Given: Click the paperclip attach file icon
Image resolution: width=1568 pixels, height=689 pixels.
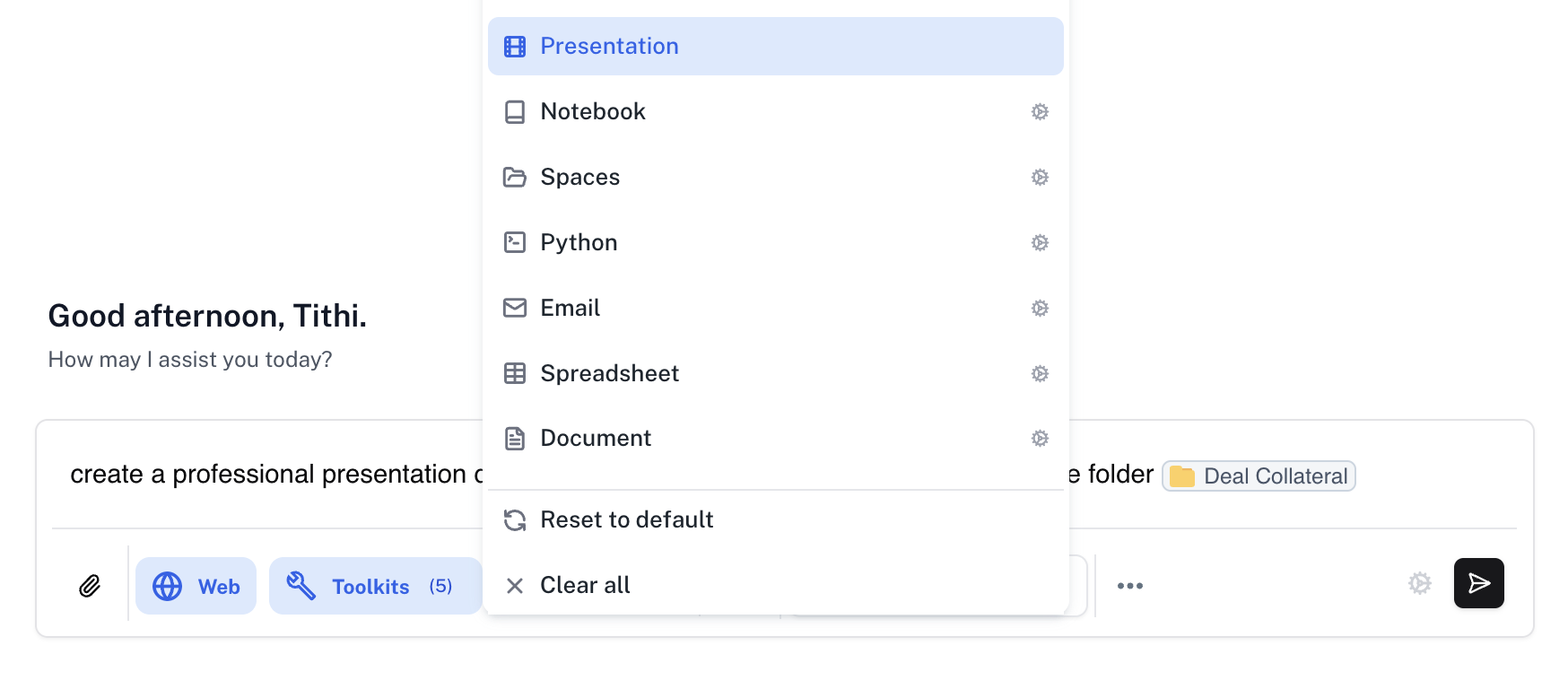Looking at the screenshot, I should tap(90, 586).
